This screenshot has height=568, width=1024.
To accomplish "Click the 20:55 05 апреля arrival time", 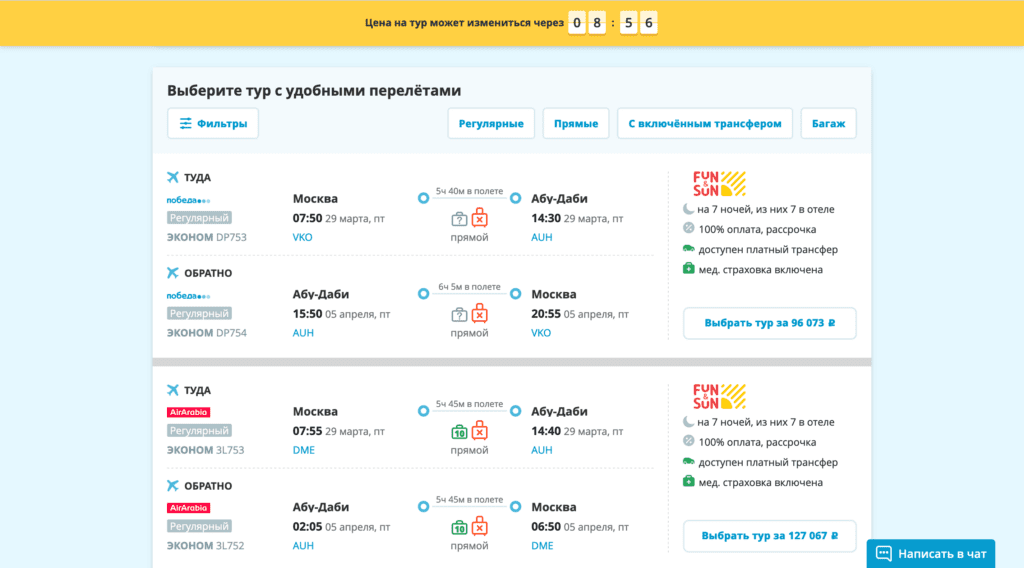I will [580, 314].
